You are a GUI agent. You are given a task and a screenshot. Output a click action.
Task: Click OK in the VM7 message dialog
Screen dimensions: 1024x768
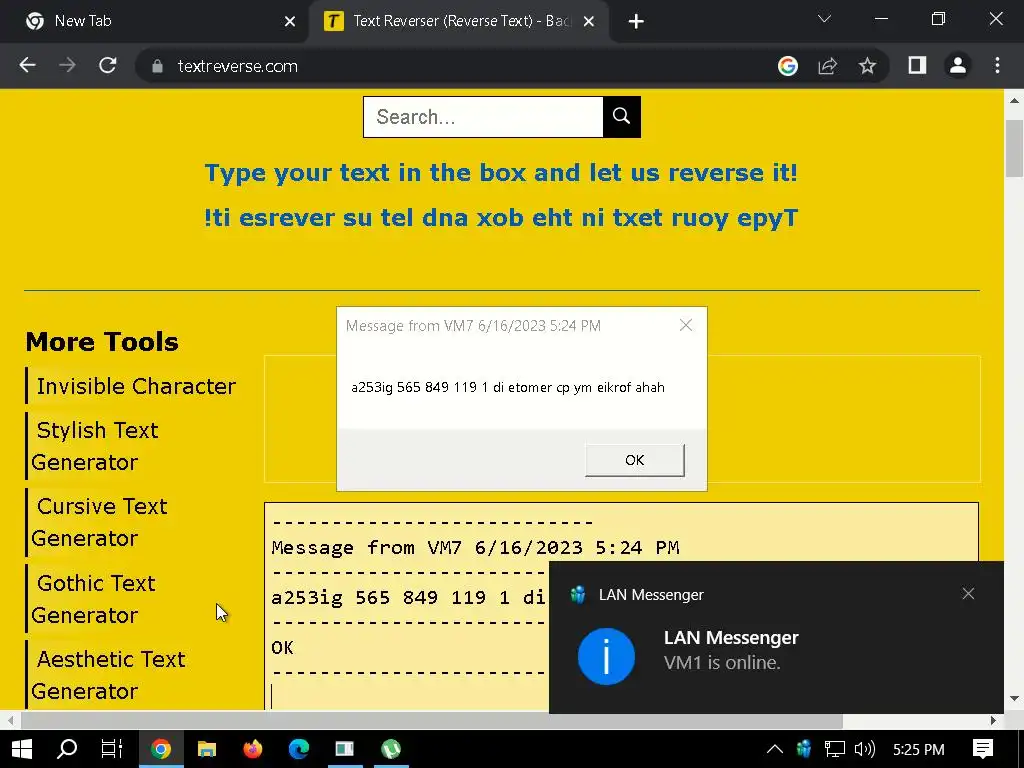click(x=635, y=460)
